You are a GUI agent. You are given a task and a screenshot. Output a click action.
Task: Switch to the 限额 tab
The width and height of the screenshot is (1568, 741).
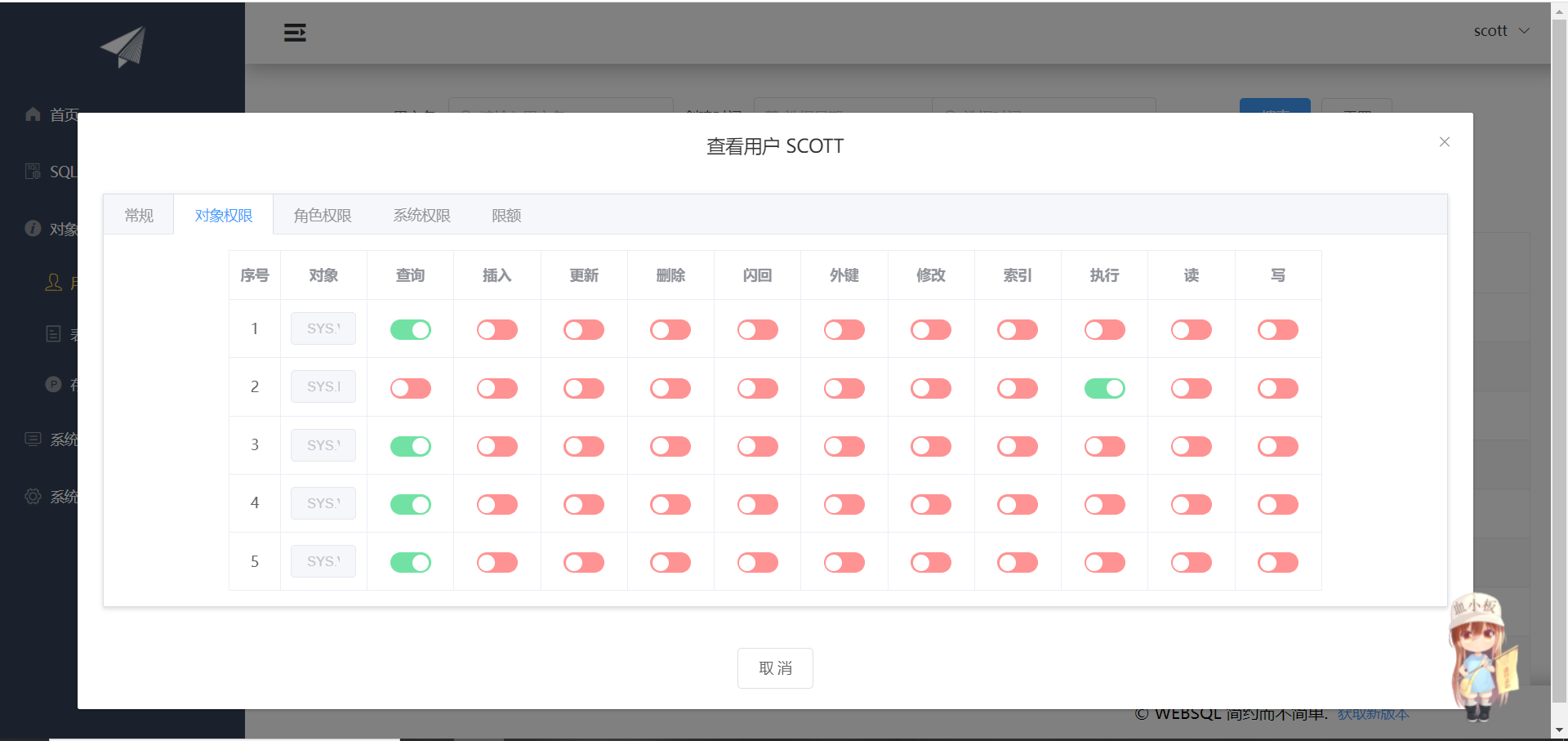click(506, 215)
